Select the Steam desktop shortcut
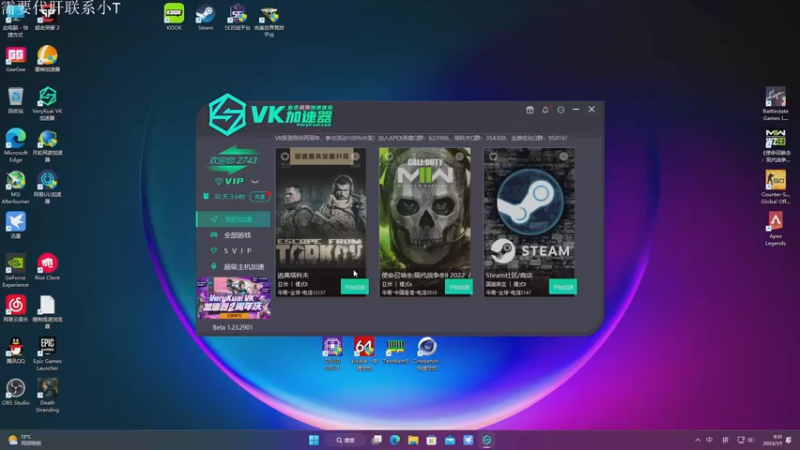The height and width of the screenshot is (450, 800). click(206, 17)
